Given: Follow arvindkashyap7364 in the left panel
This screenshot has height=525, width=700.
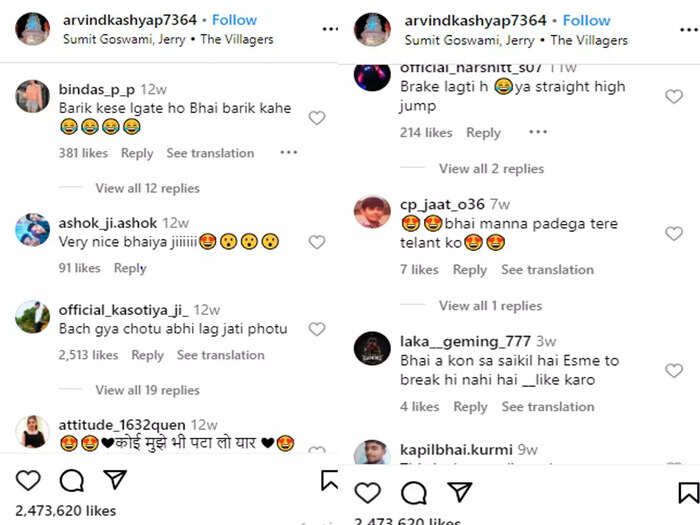Looking at the screenshot, I should (x=234, y=20).
